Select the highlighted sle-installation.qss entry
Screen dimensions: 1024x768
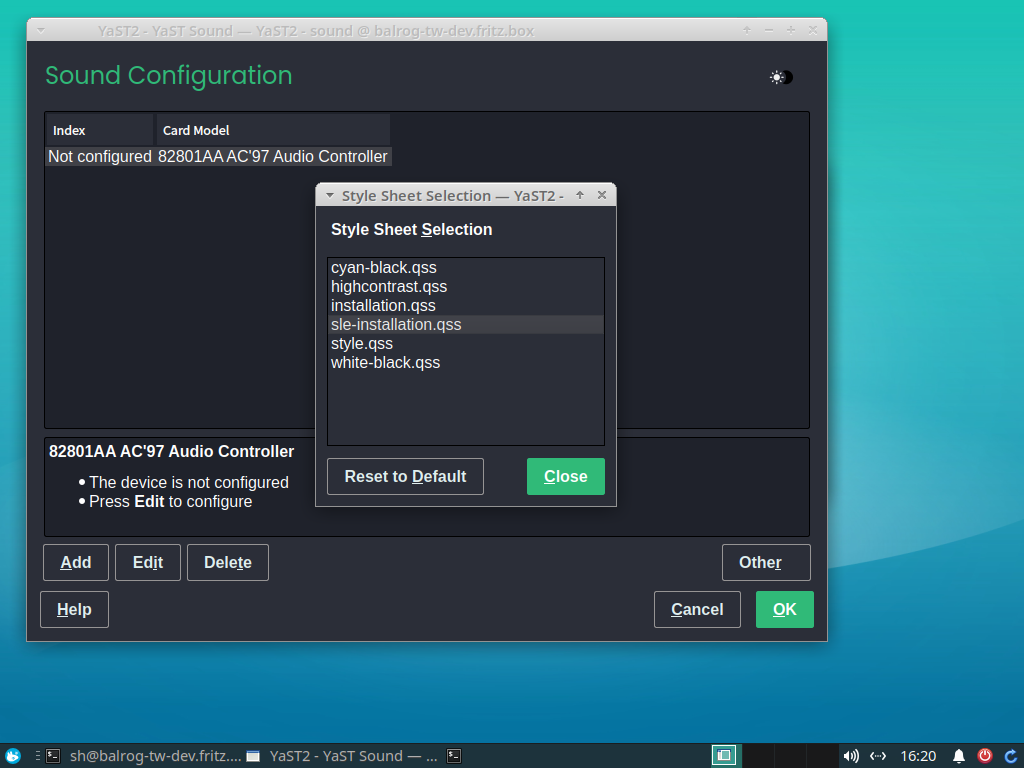click(466, 325)
